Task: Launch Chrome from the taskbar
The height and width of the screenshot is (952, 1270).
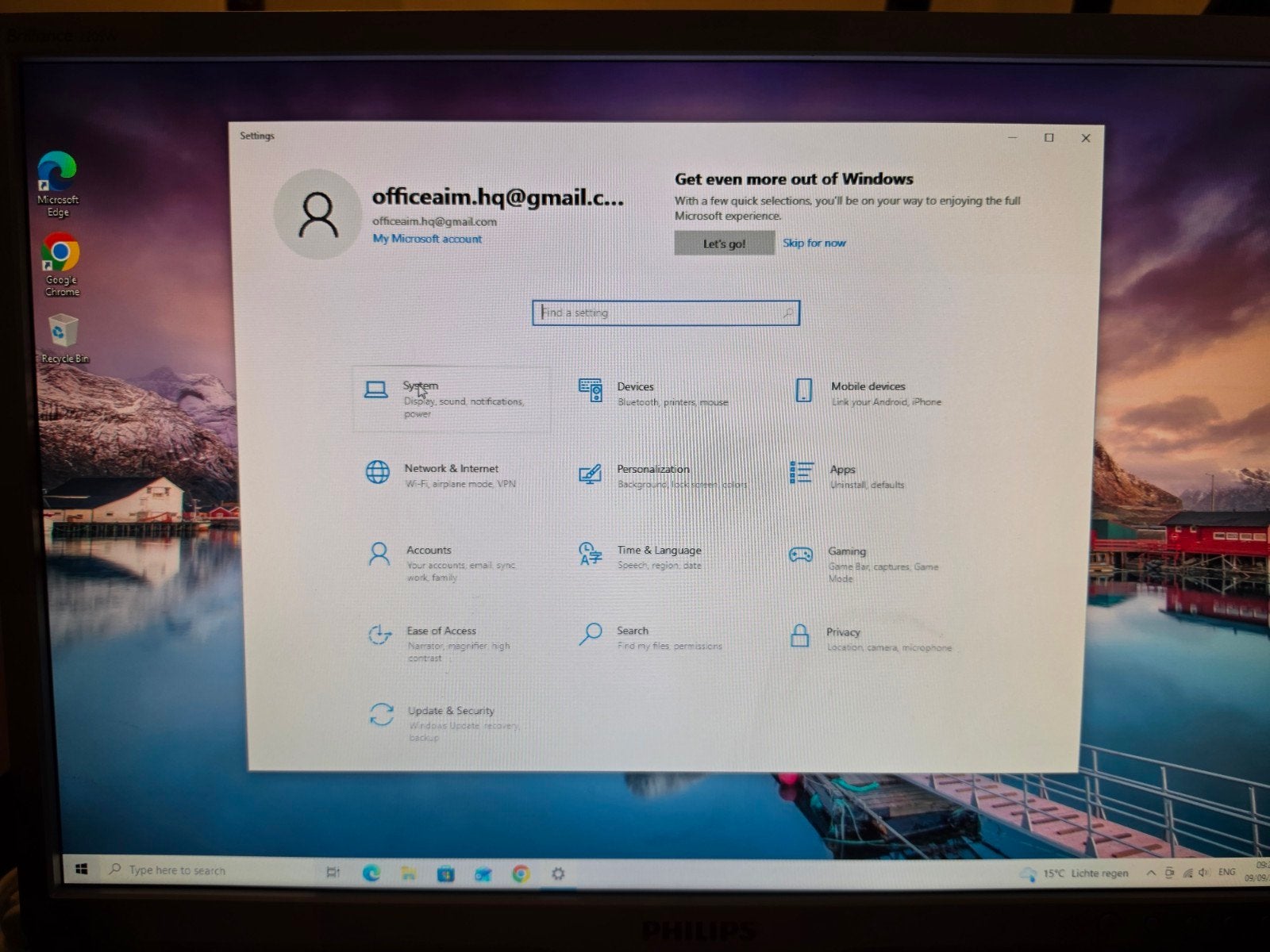Action: tap(521, 874)
